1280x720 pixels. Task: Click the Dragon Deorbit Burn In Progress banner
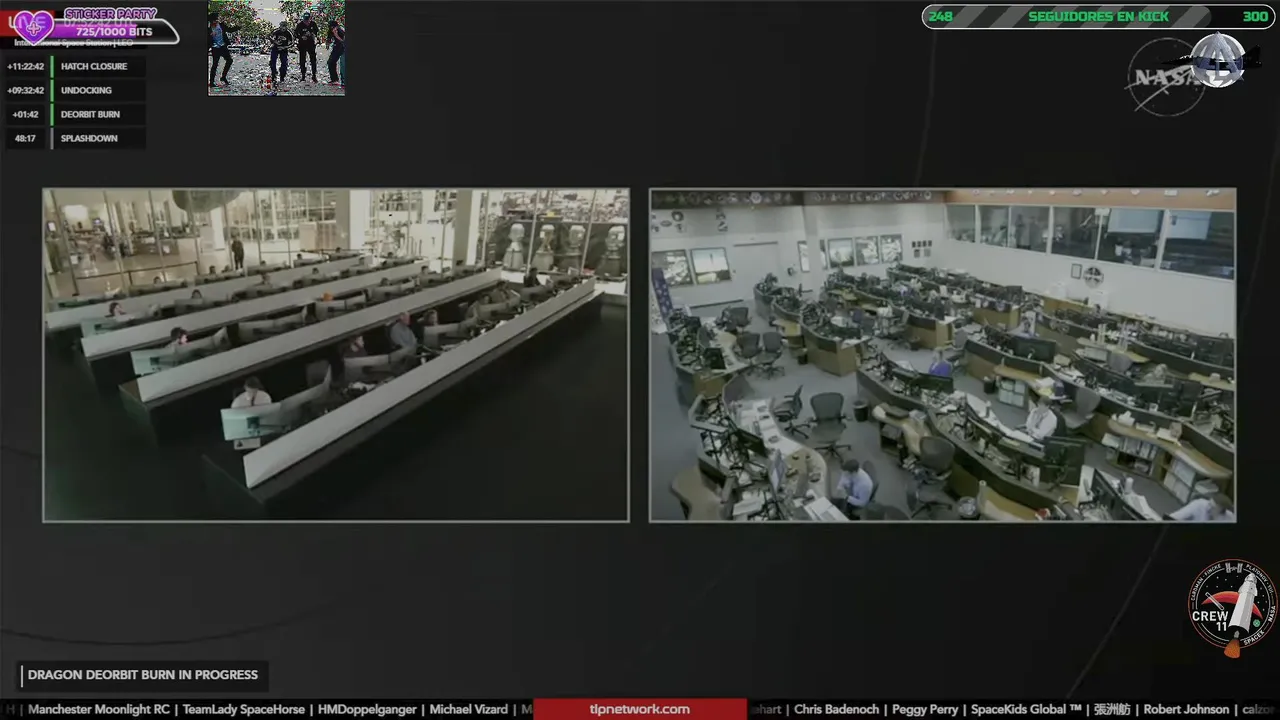click(143, 675)
